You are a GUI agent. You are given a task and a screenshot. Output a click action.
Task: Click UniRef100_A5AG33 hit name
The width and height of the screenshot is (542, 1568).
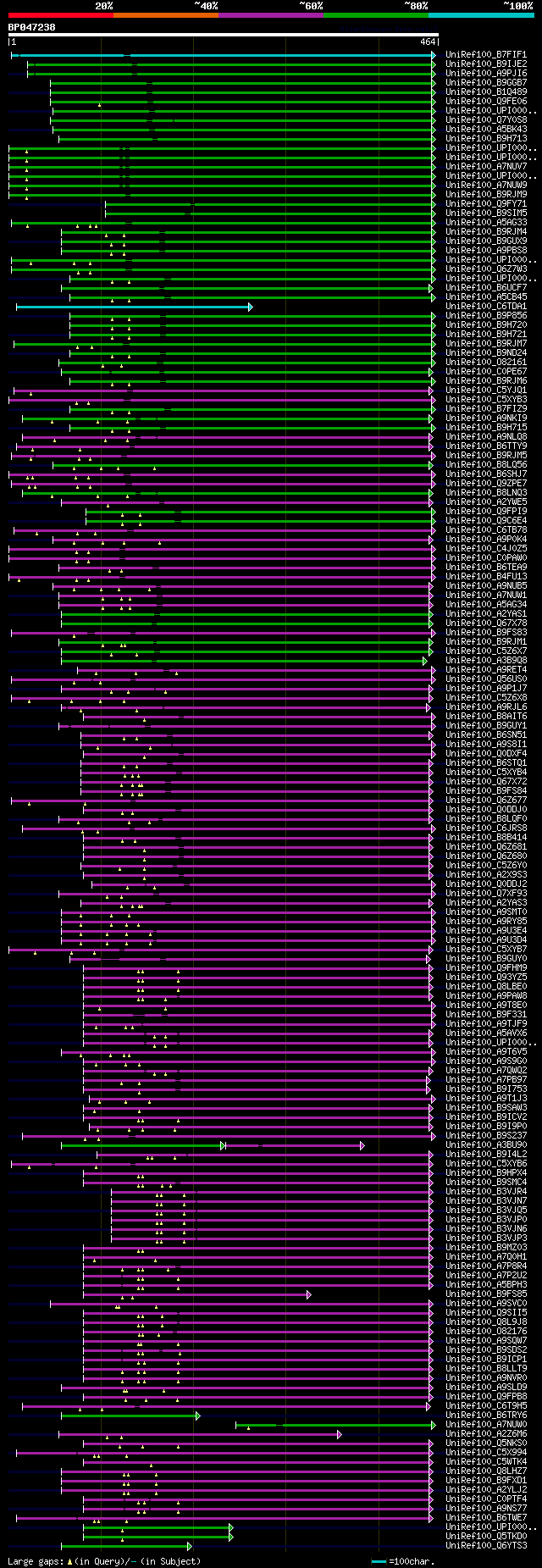(486, 223)
